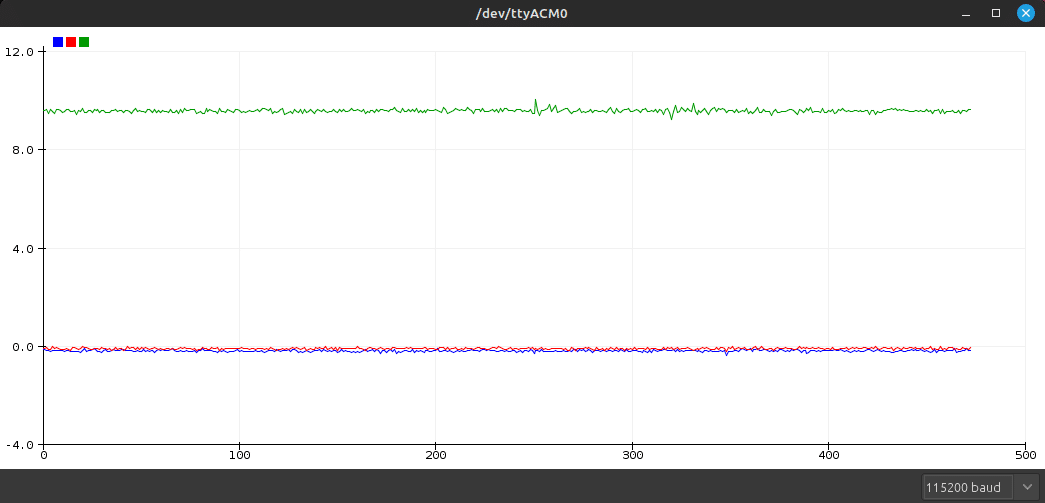Click the 0.0 y-axis label
This screenshot has width=1045, height=503.
[x=22, y=347]
